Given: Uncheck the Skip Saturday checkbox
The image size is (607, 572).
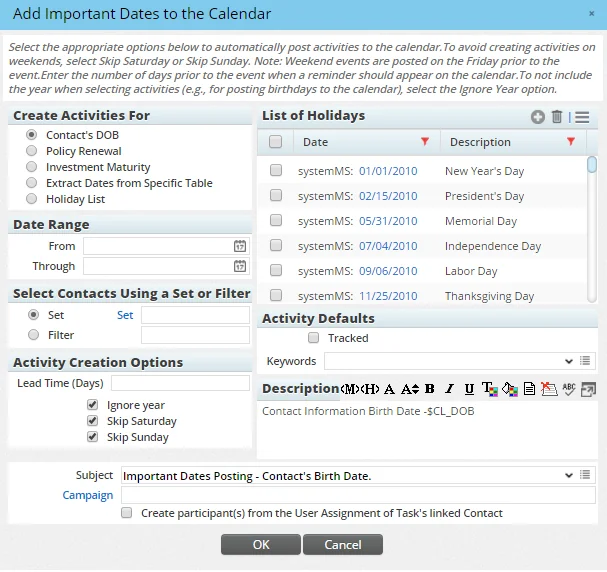Looking at the screenshot, I should (x=92, y=421).
